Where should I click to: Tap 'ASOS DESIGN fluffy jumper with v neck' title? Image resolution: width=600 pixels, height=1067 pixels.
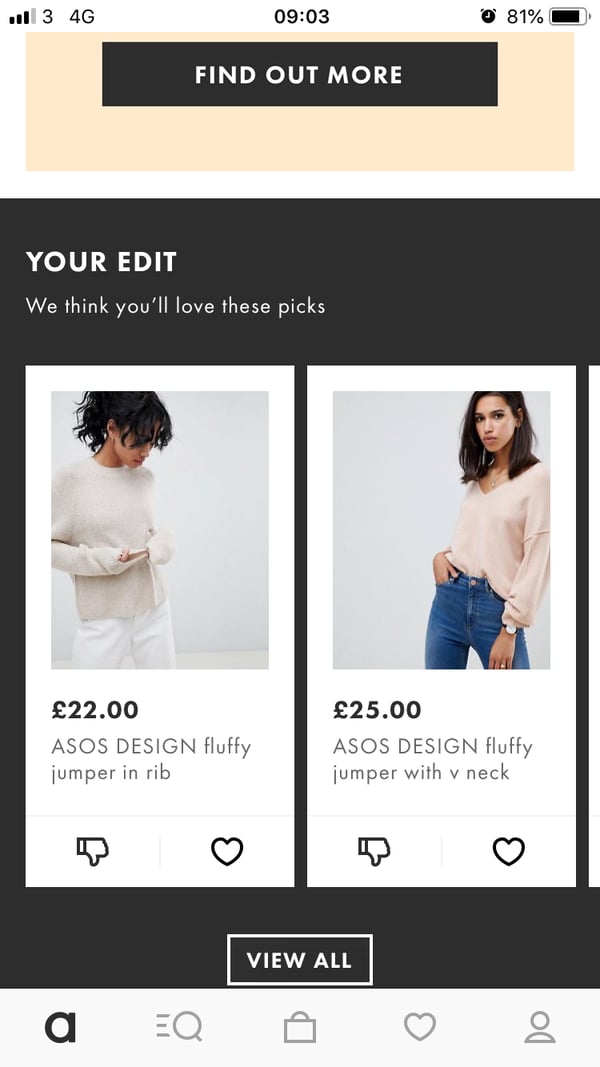(x=433, y=759)
